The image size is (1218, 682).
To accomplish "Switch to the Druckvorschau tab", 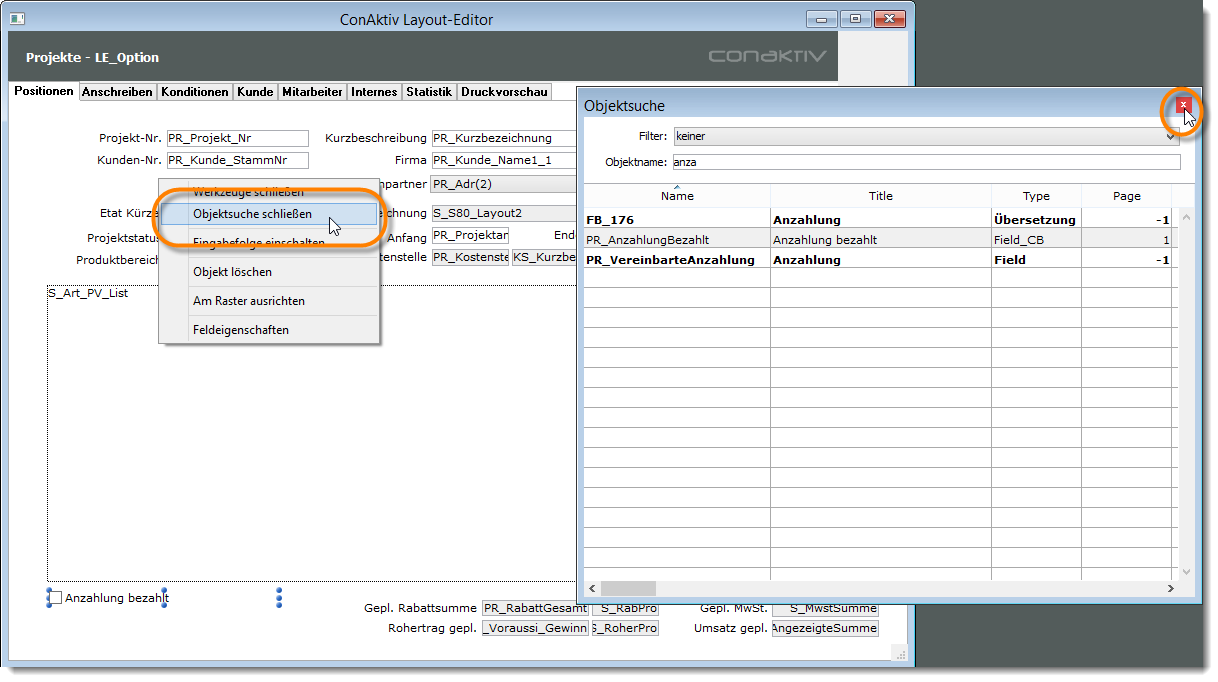I will (x=504, y=92).
